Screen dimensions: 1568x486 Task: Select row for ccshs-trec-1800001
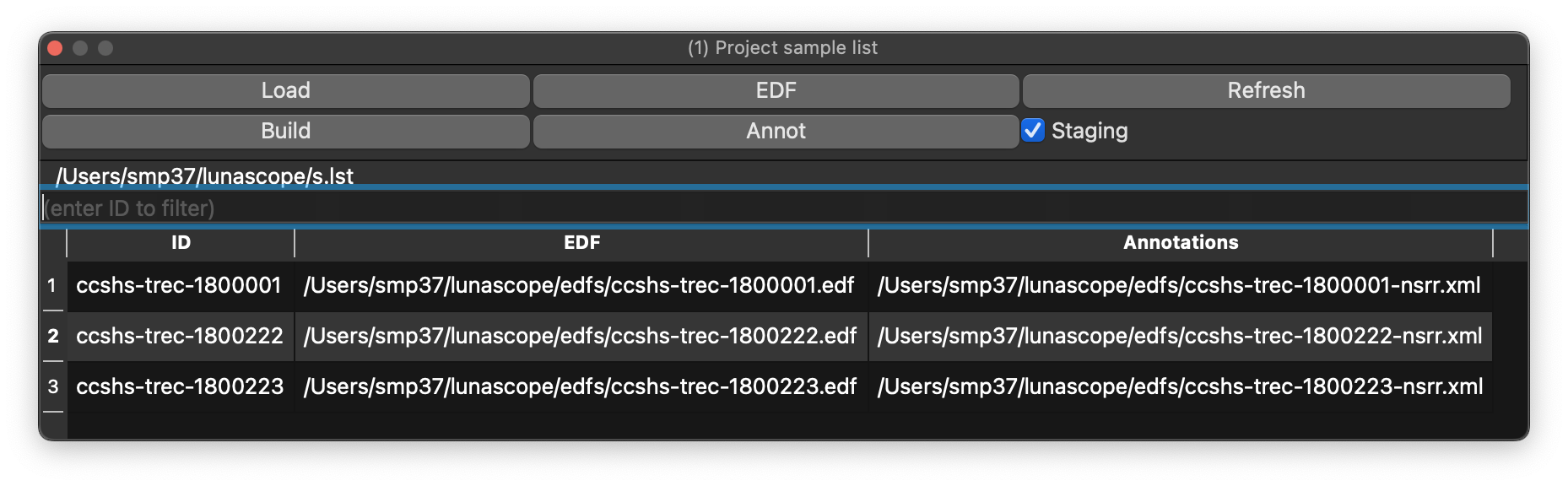(x=179, y=286)
